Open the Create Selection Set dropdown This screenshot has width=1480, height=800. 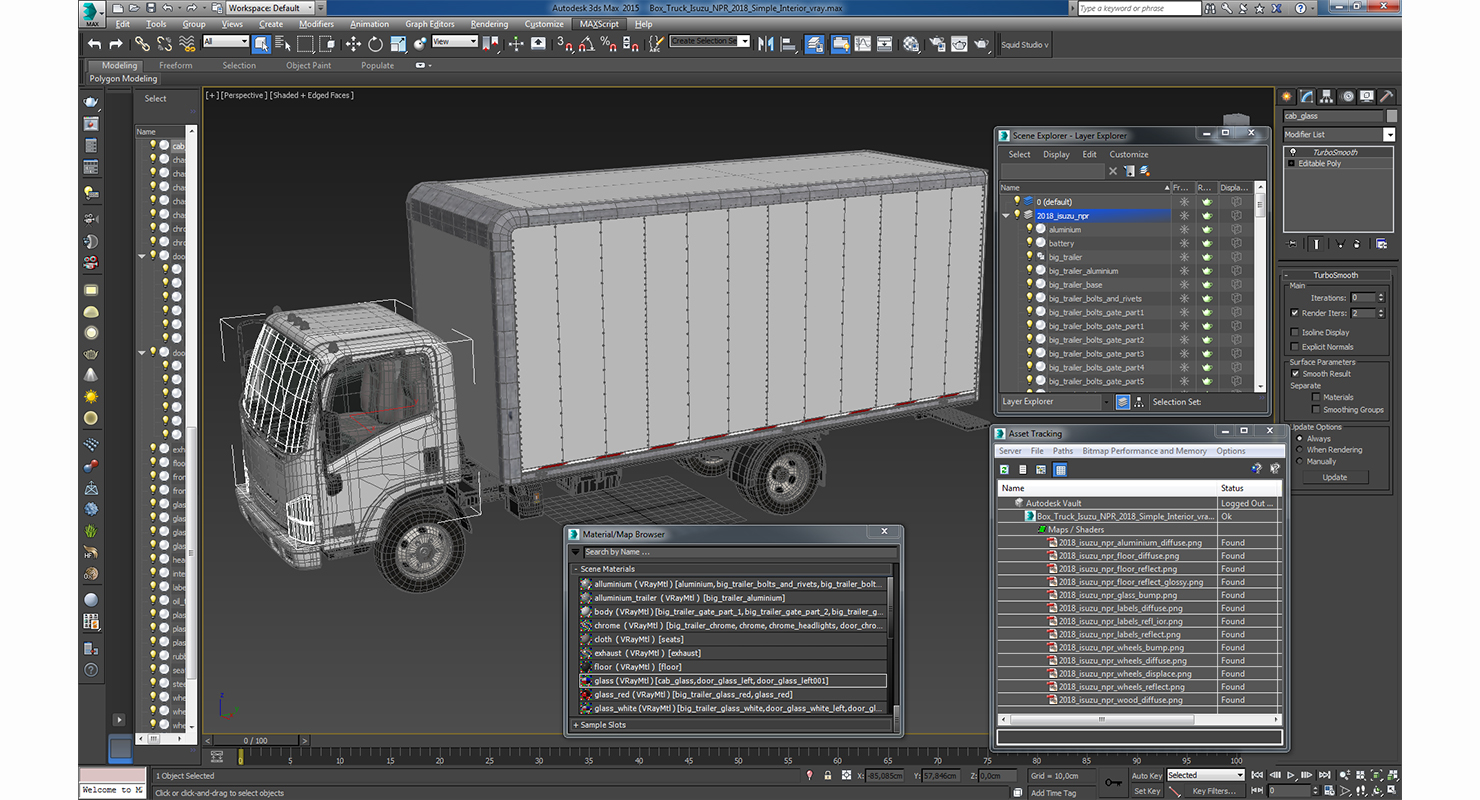coord(745,41)
